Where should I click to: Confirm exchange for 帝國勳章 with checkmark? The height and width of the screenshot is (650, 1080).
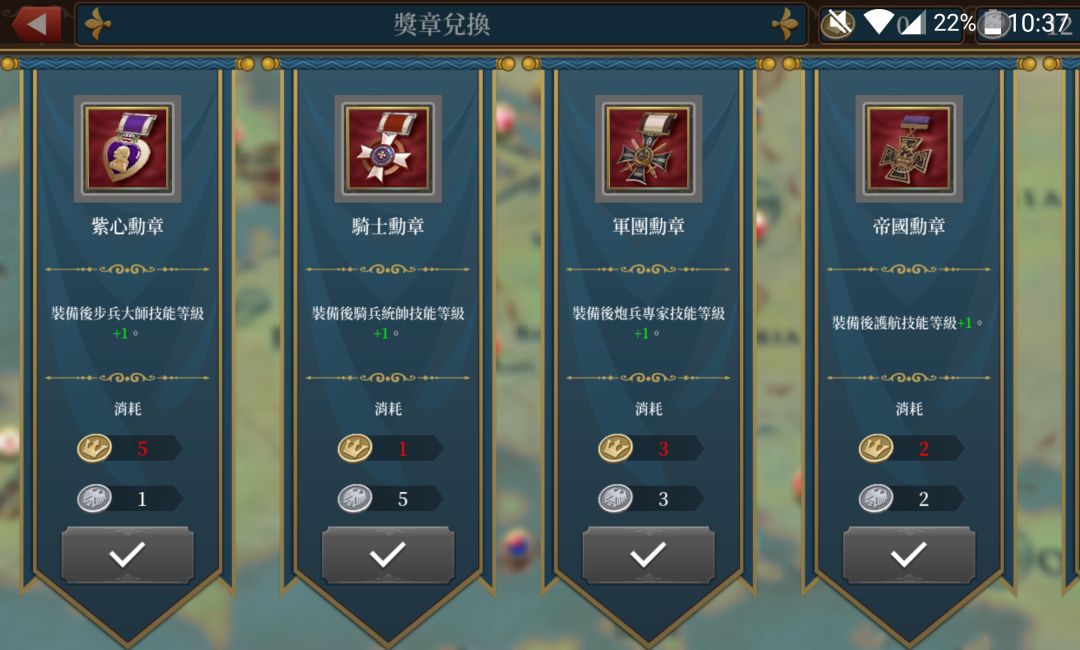pos(908,555)
